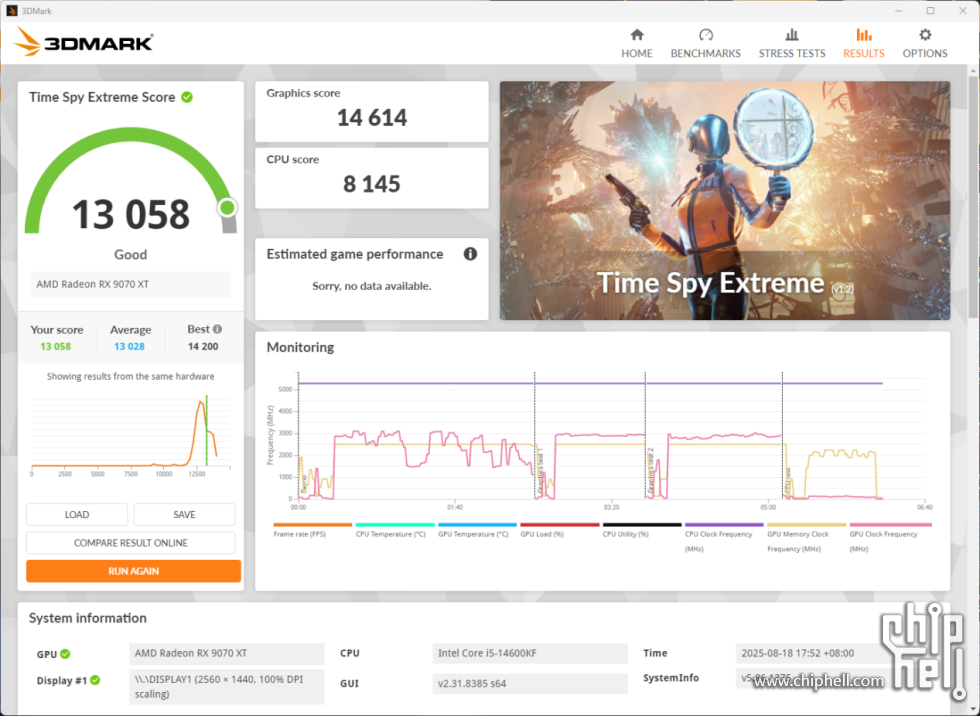Click the green indicator dot on the score gauge
Screen dimensions: 980x716
click(x=228, y=207)
